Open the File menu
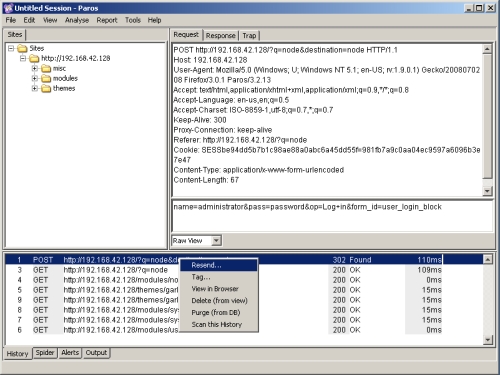 pyautogui.click(x=11, y=20)
